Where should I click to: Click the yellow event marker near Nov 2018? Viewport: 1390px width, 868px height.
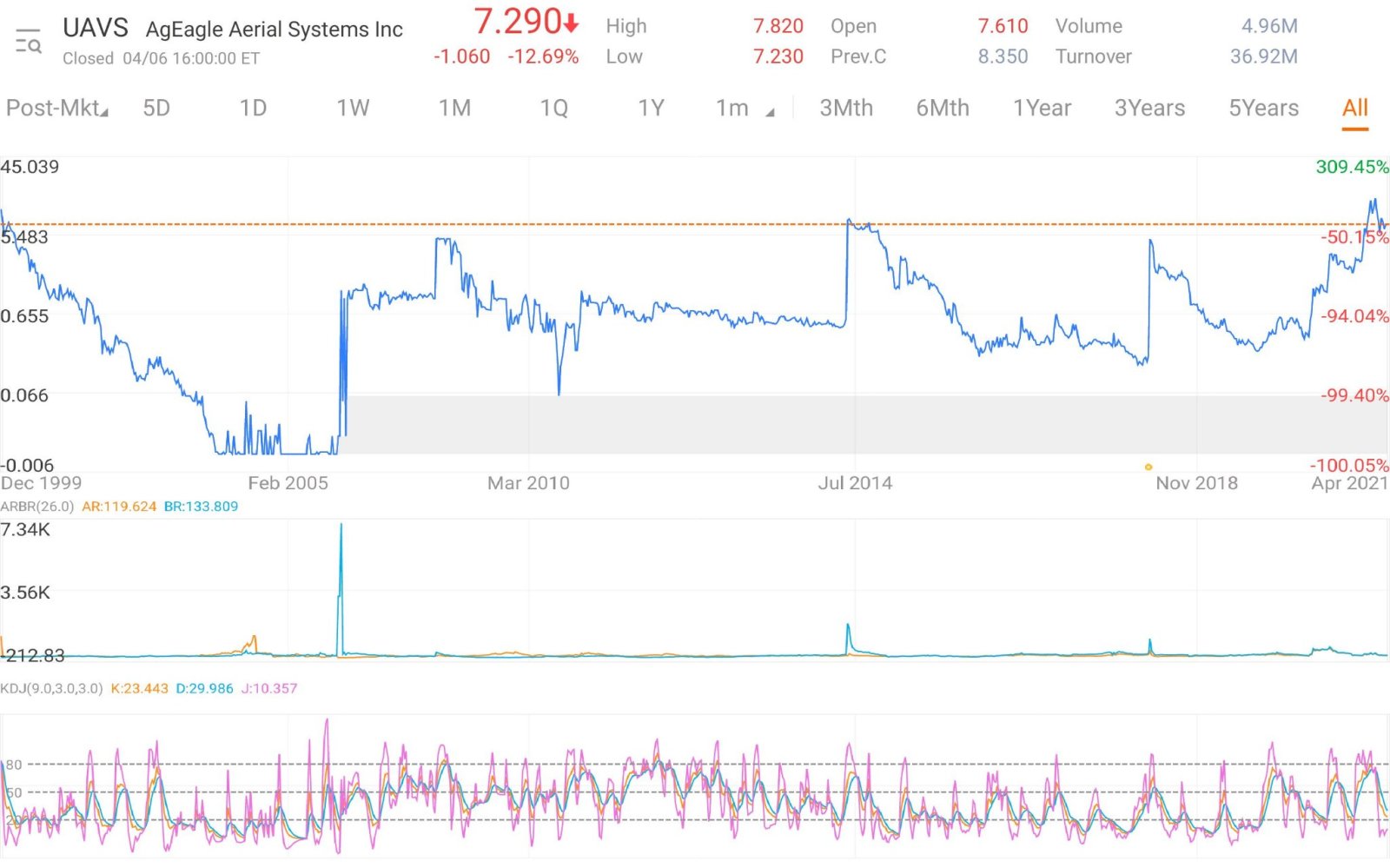1148,467
